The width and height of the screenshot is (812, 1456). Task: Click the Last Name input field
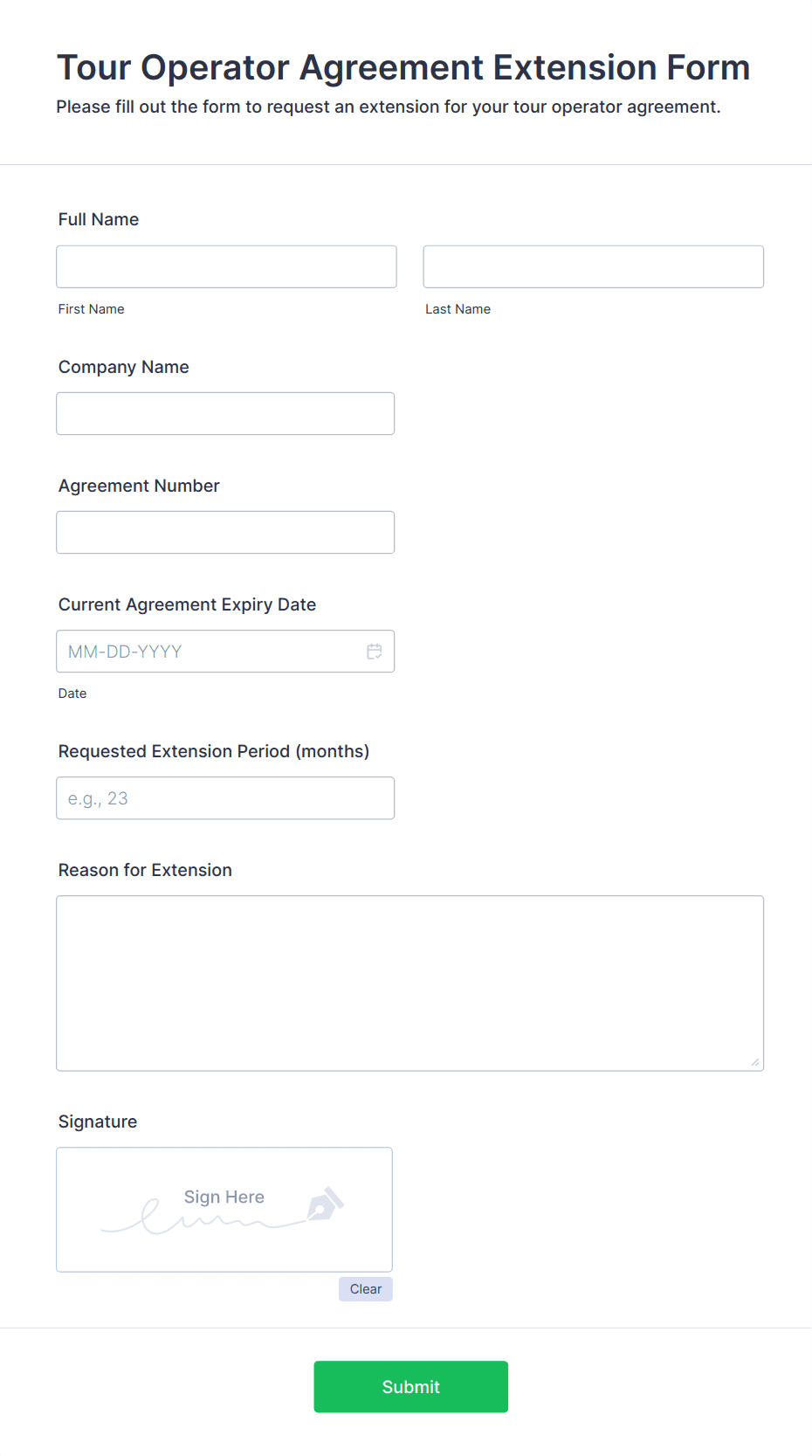pyautogui.click(x=593, y=266)
